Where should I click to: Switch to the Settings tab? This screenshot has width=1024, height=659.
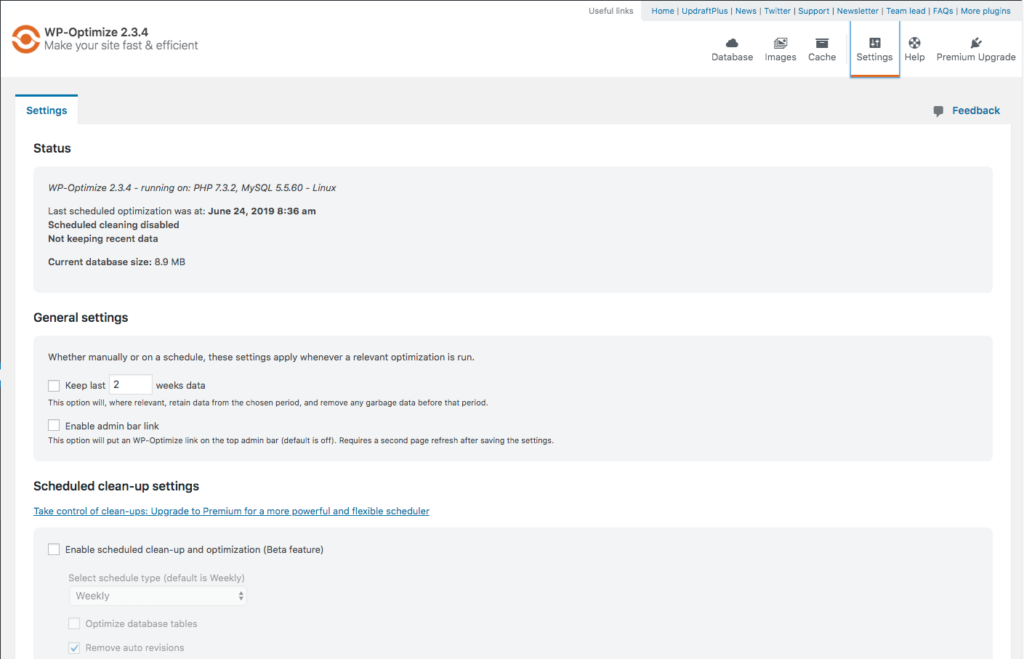click(46, 110)
